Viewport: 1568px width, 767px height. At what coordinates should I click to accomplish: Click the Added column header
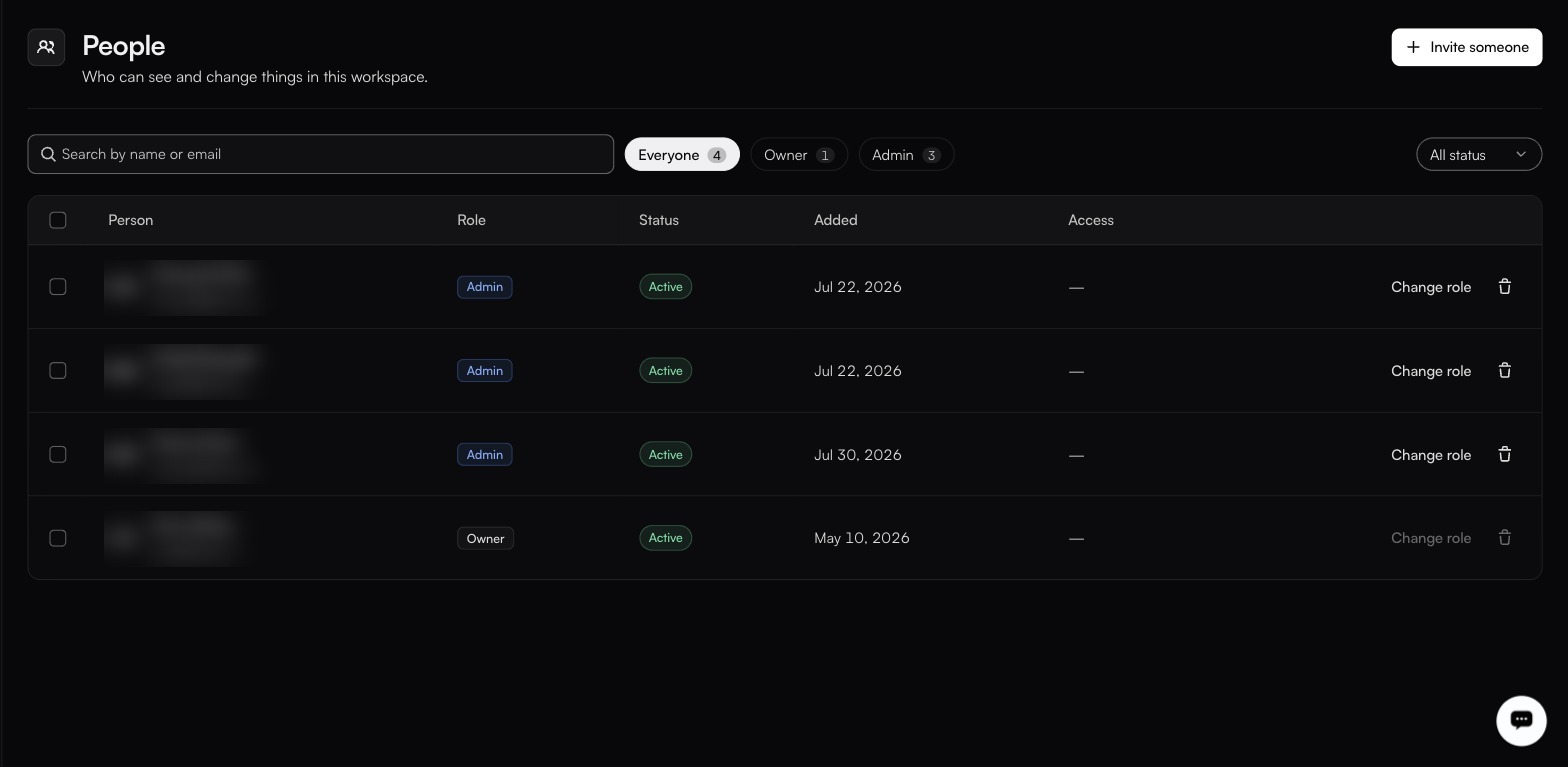[836, 220]
